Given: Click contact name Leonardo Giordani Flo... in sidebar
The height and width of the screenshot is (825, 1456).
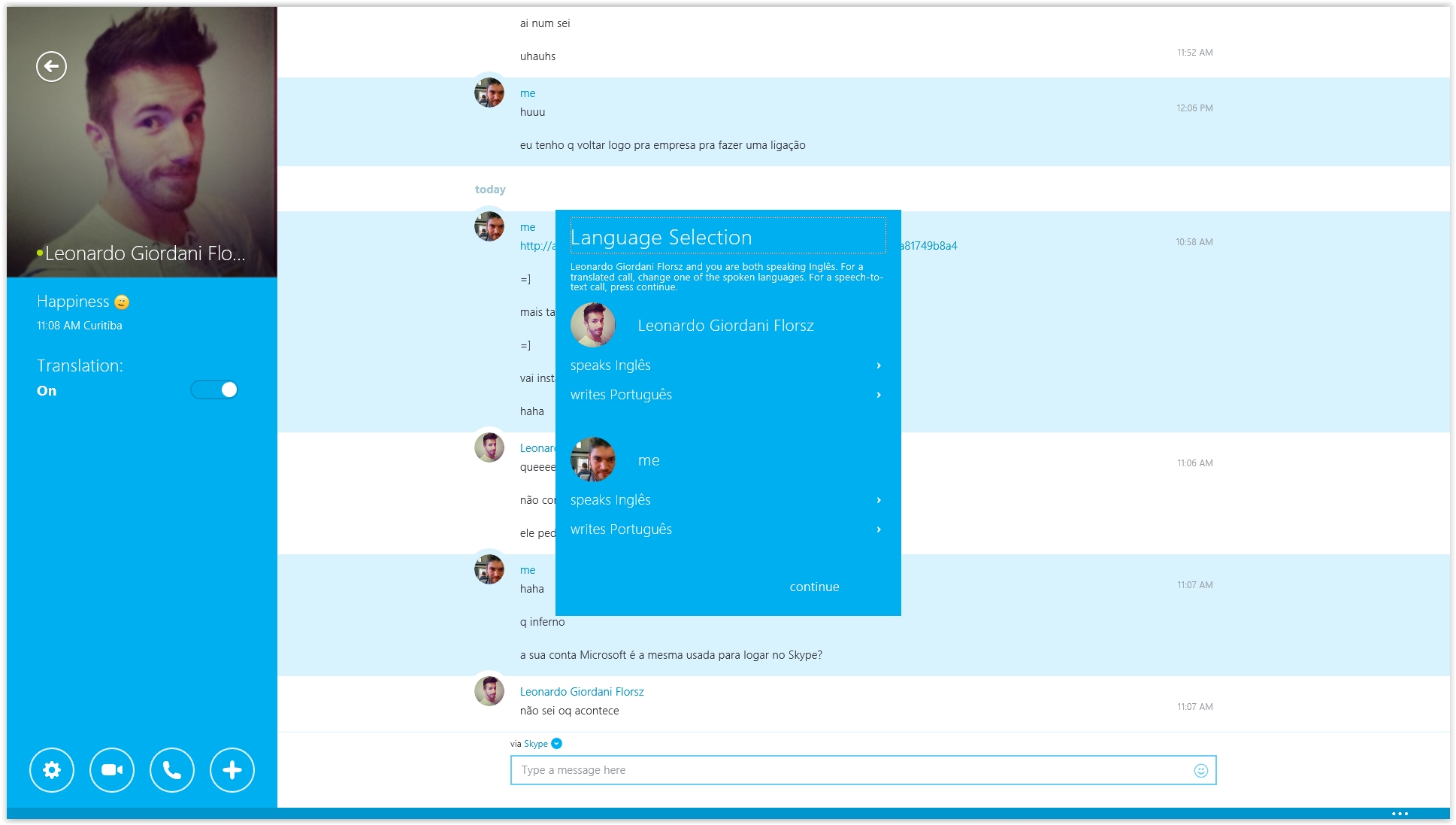Looking at the screenshot, I should tap(145, 253).
